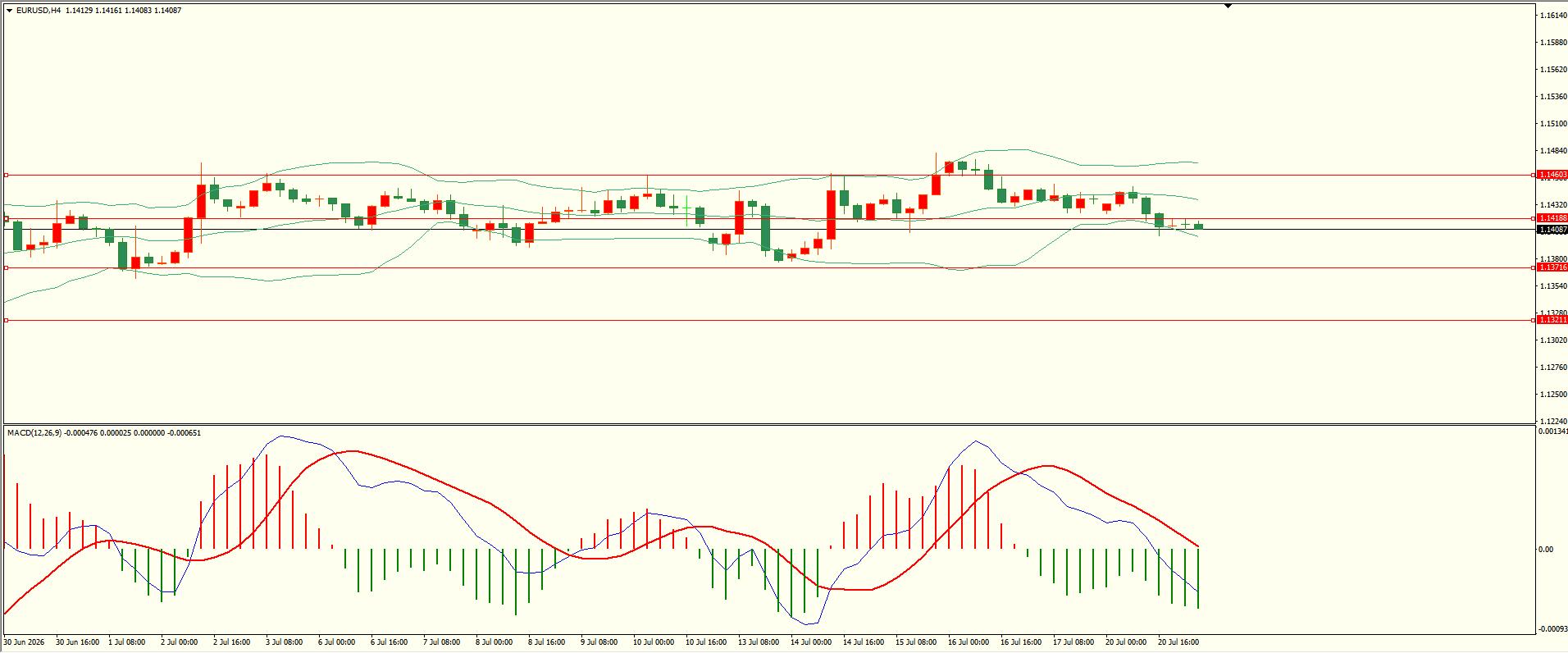The image size is (1568, 653).
Task: Click the 14 Jul 00:00 time axis label
Action: coord(811,642)
